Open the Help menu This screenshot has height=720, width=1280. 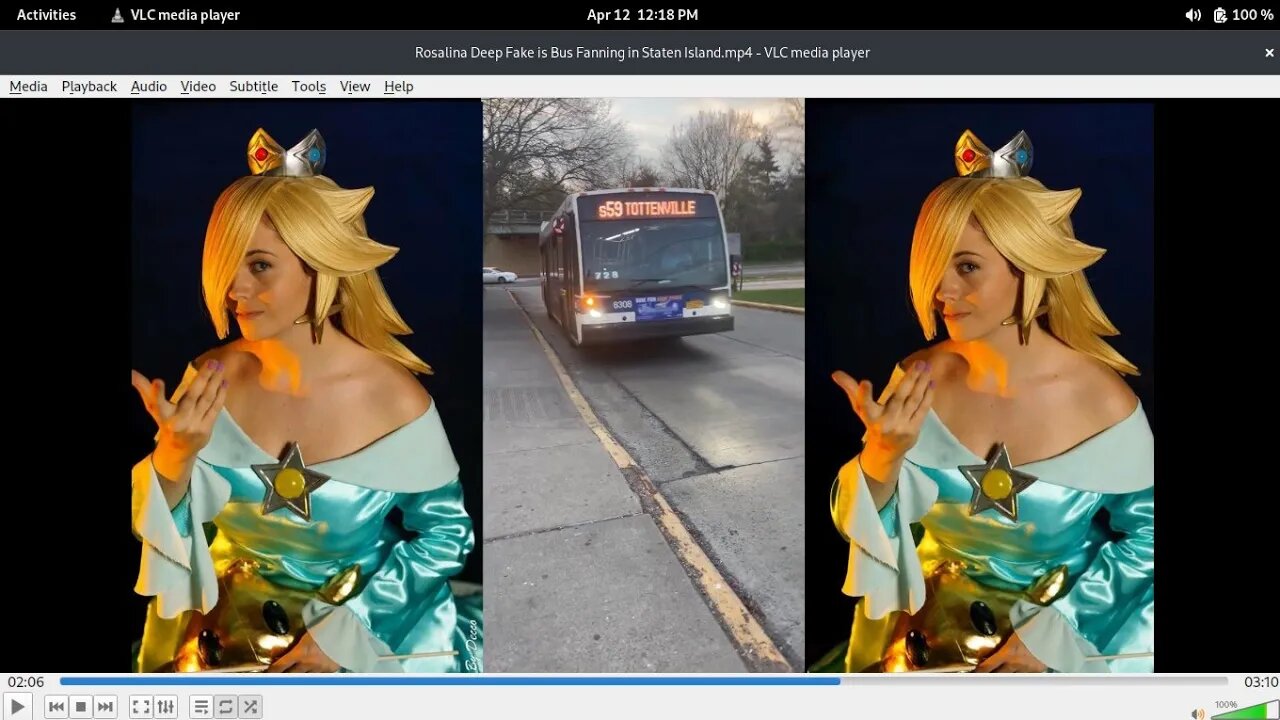click(x=398, y=86)
